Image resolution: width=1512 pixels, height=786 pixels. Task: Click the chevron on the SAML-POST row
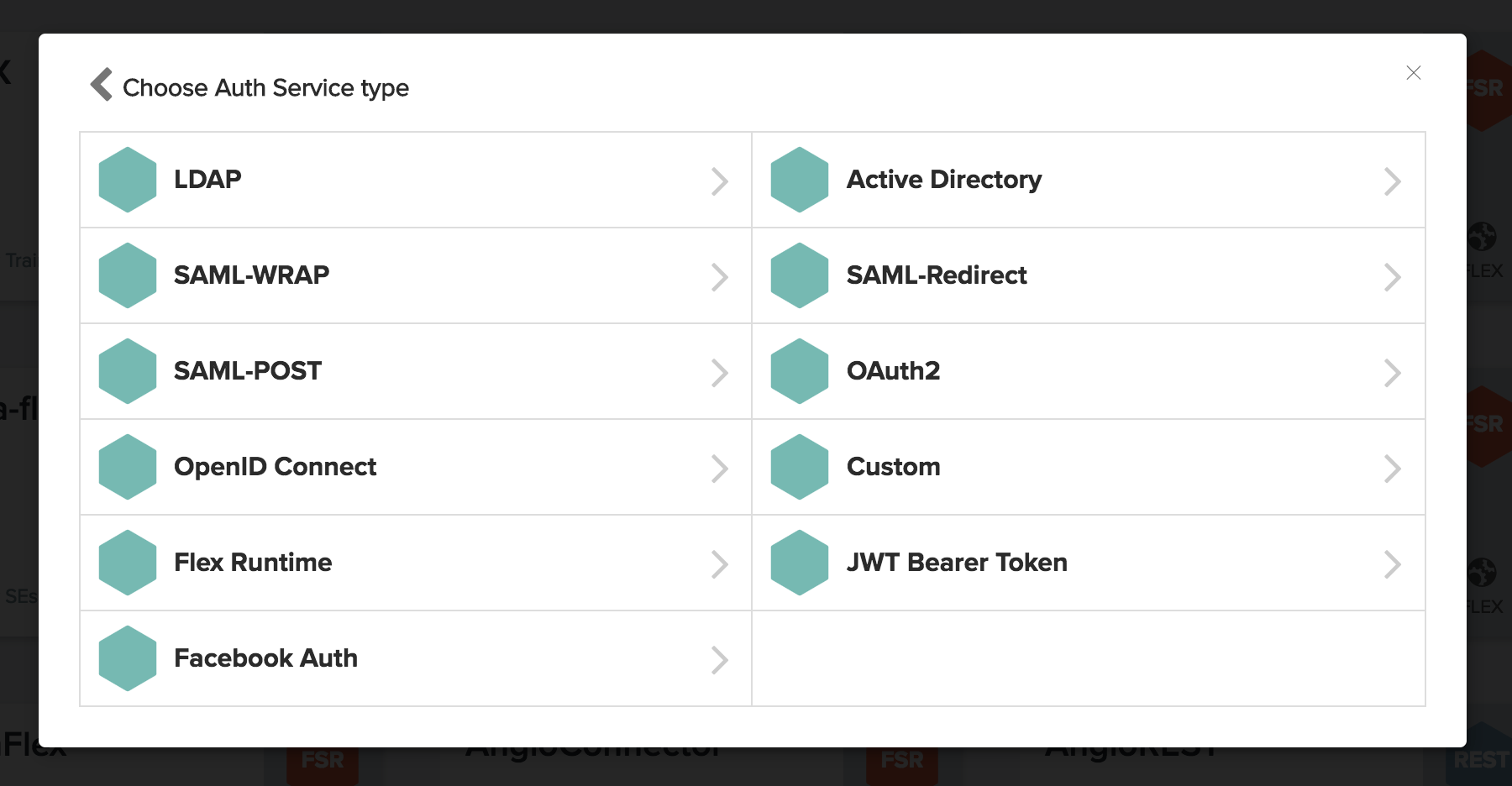(719, 373)
